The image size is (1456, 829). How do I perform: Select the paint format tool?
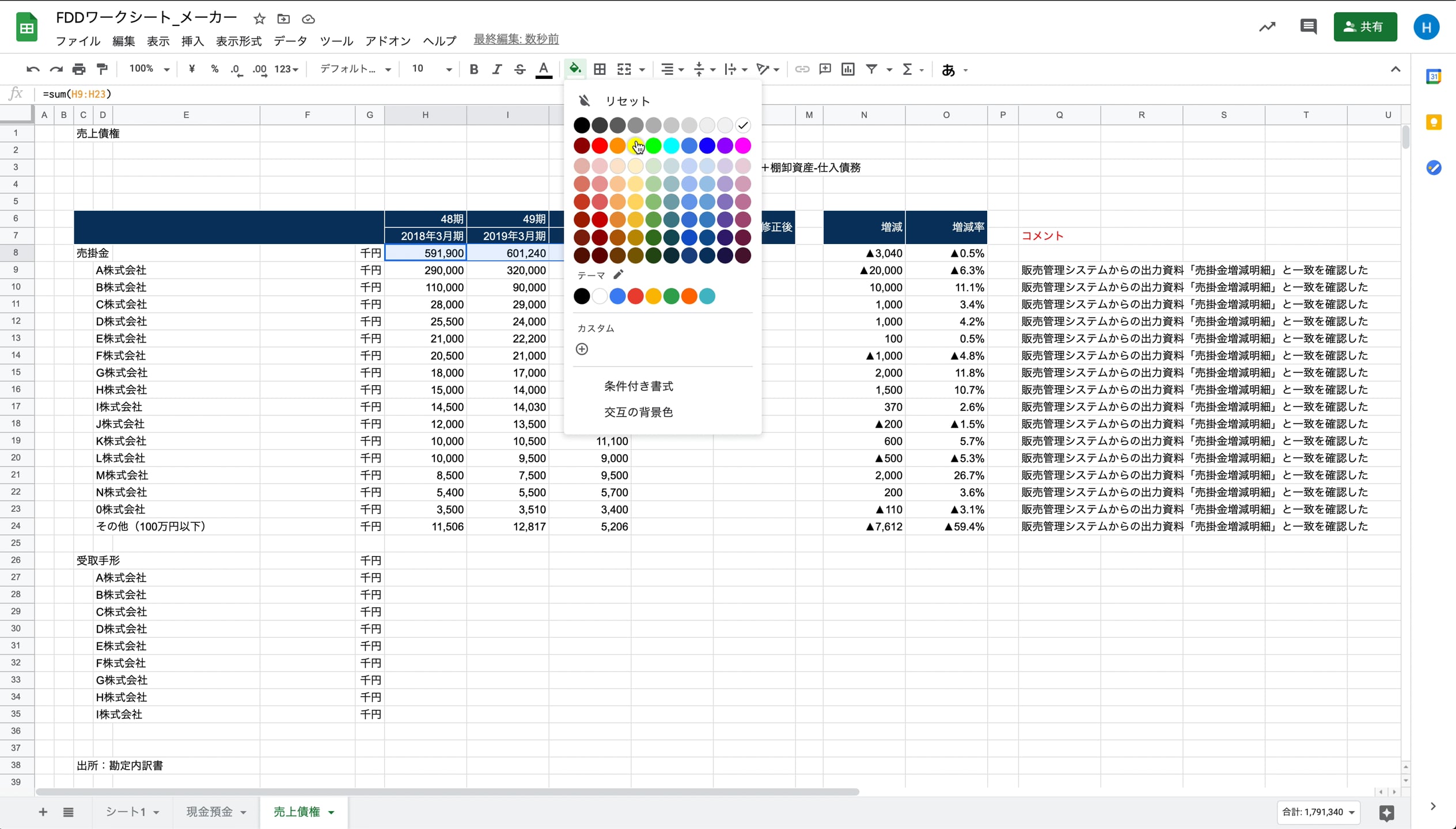(102, 69)
